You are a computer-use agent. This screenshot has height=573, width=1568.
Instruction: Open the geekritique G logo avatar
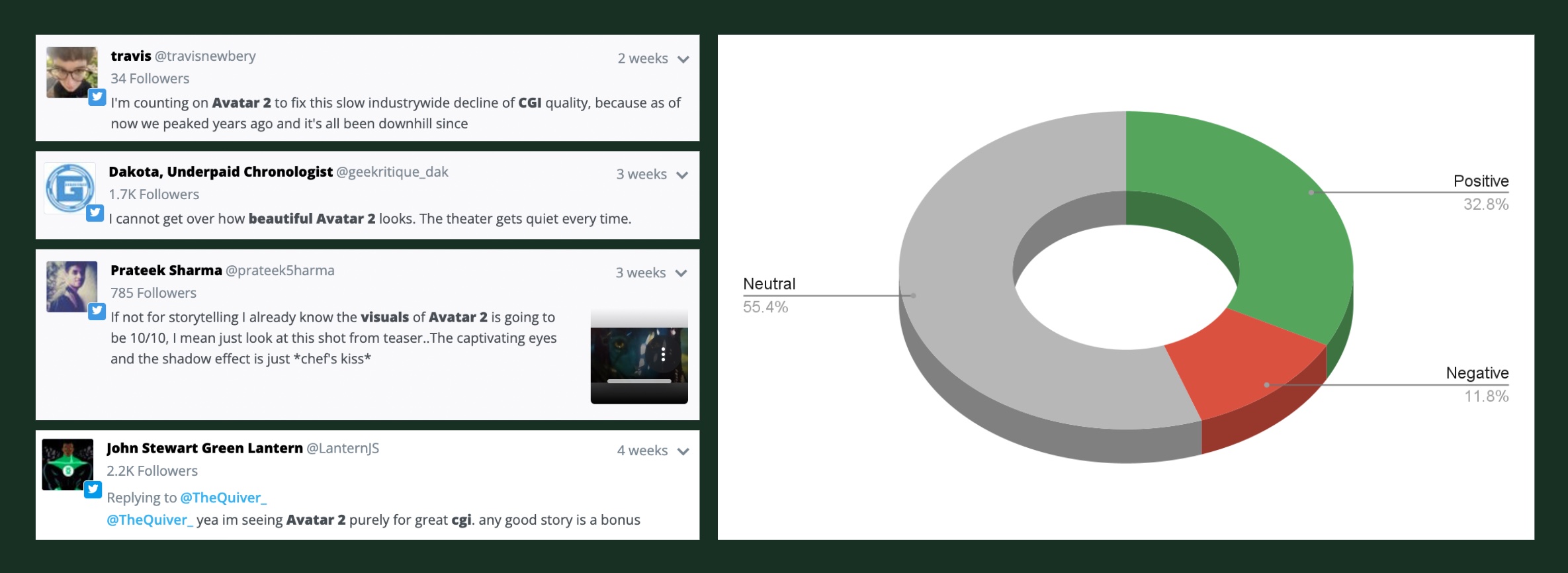click(69, 189)
